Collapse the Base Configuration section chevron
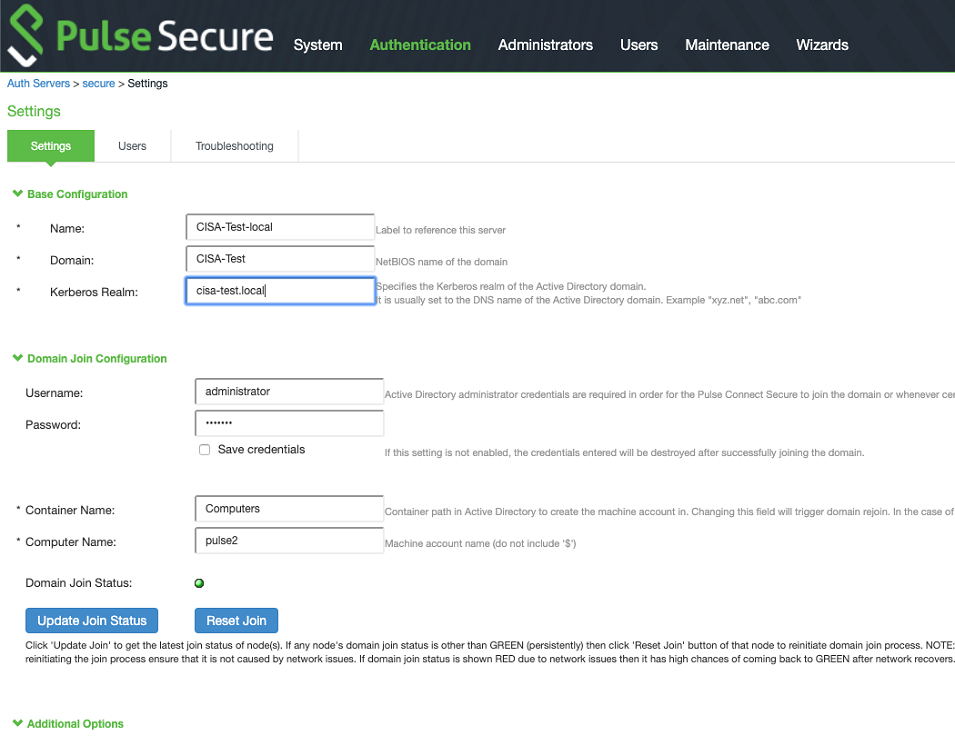Image resolution: width=955 pixels, height=745 pixels. (18, 194)
